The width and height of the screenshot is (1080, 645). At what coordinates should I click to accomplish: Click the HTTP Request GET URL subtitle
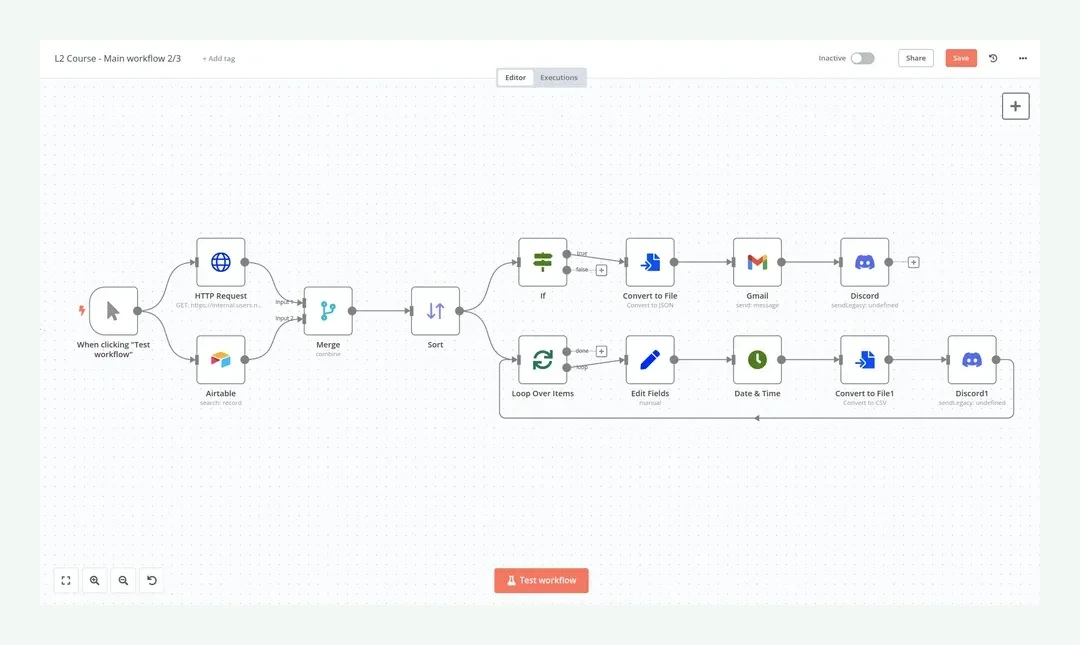[x=218, y=305]
